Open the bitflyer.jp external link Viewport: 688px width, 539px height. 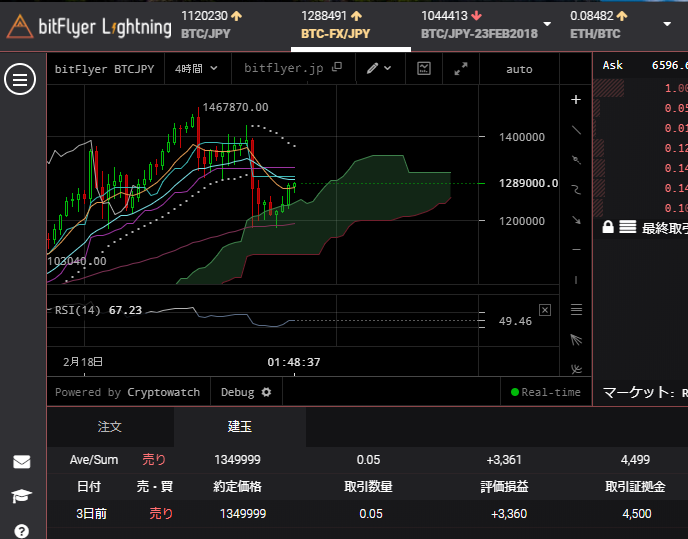[x=292, y=69]
